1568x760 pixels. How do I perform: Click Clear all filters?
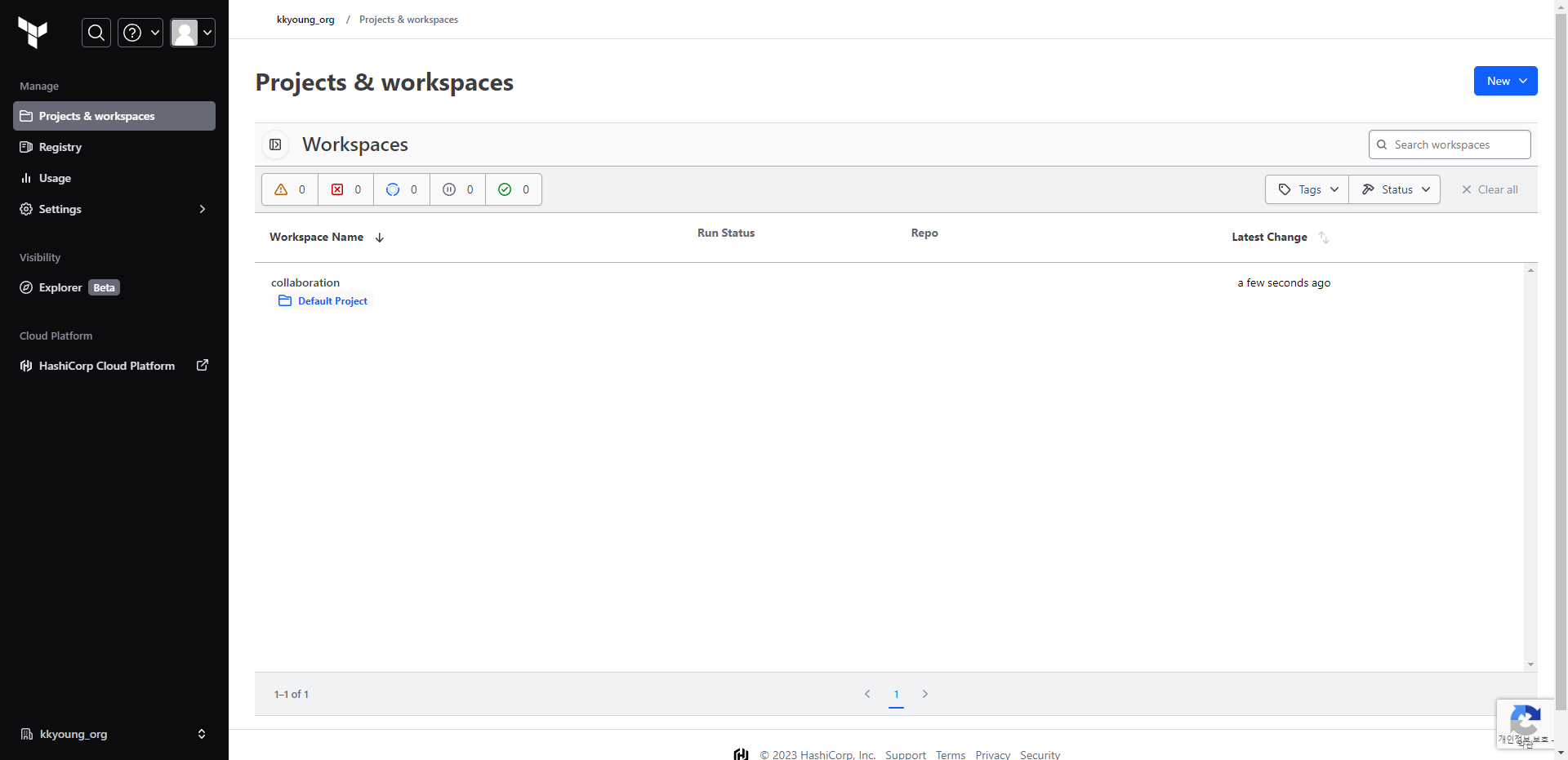click(x=1490, y=189)
